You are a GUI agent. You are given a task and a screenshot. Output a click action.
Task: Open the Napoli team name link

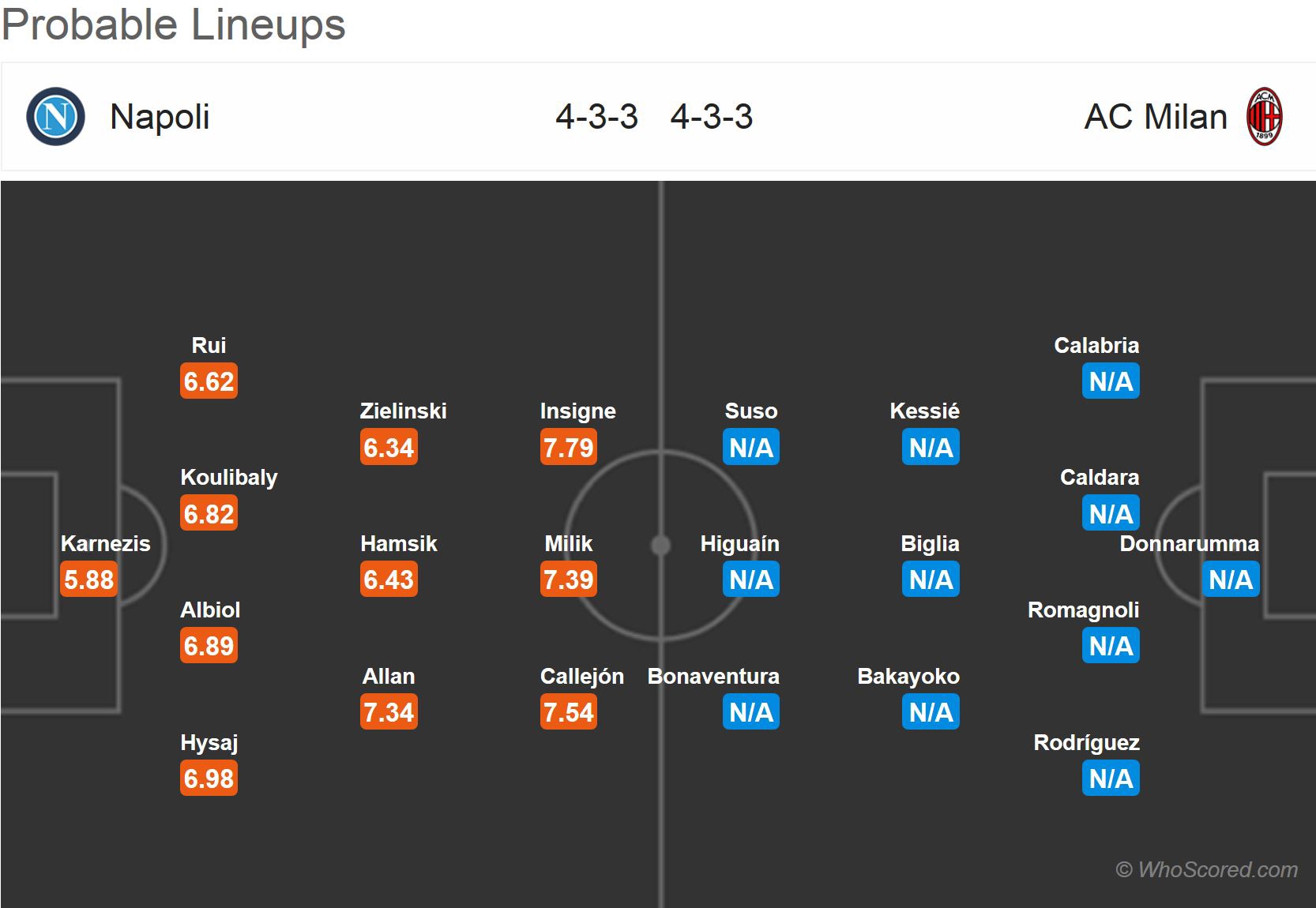[x=160, y=117]
